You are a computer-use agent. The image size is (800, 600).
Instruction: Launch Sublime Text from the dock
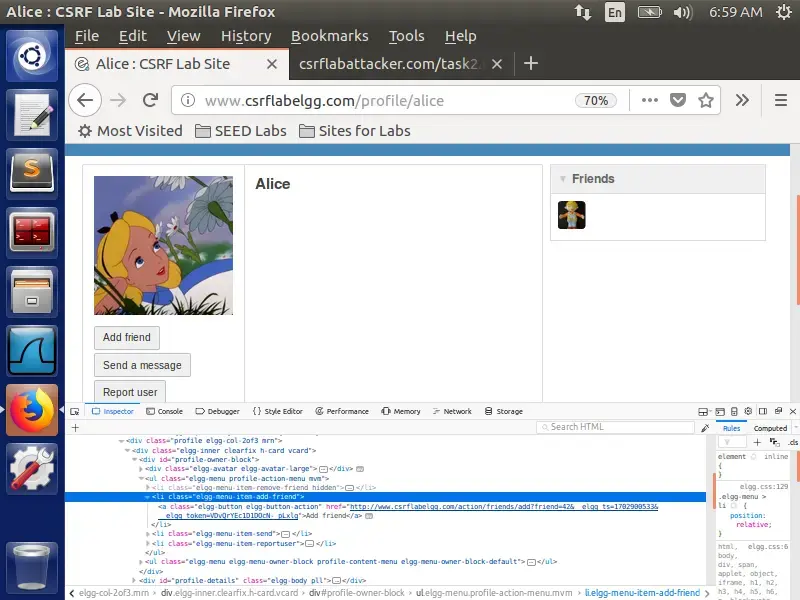[32, 173]
